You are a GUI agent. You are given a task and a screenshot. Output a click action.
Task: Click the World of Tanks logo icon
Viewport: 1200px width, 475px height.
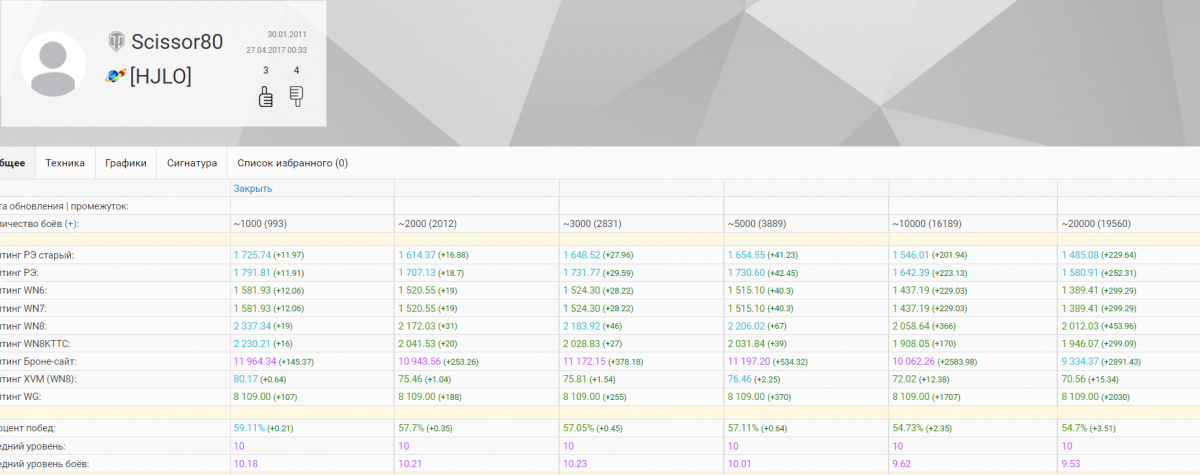coord(117,41)
